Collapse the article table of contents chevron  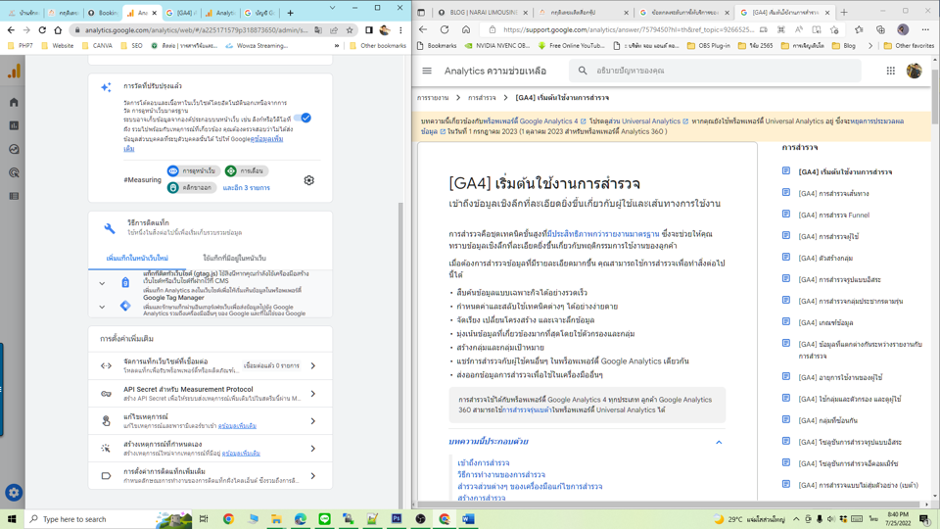click(x=718, y=442)
